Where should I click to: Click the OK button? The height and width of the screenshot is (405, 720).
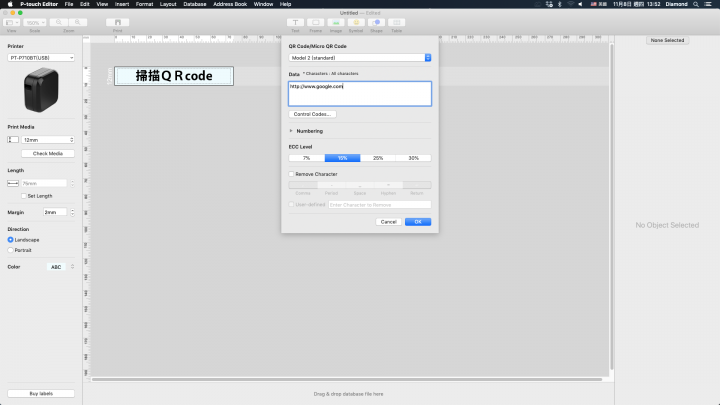tap(418, 222)
